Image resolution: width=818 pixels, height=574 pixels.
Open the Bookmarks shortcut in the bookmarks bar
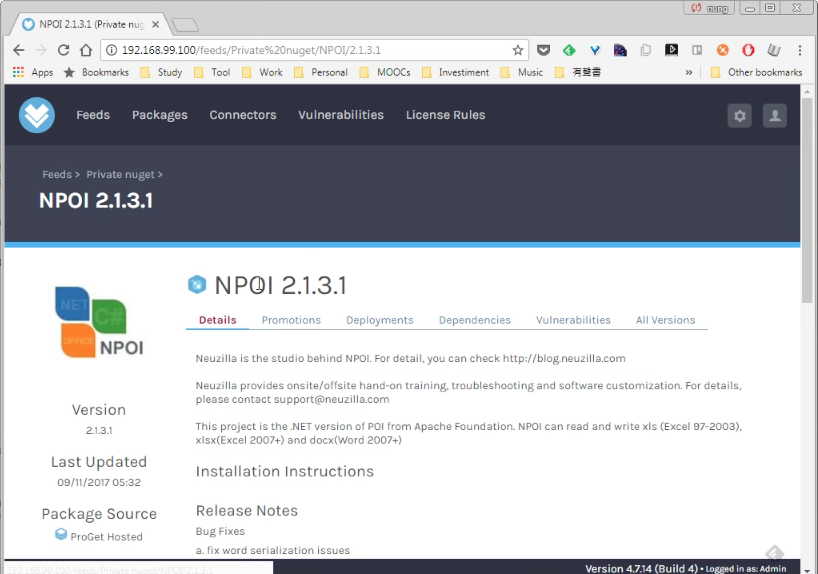pos(96,72)
